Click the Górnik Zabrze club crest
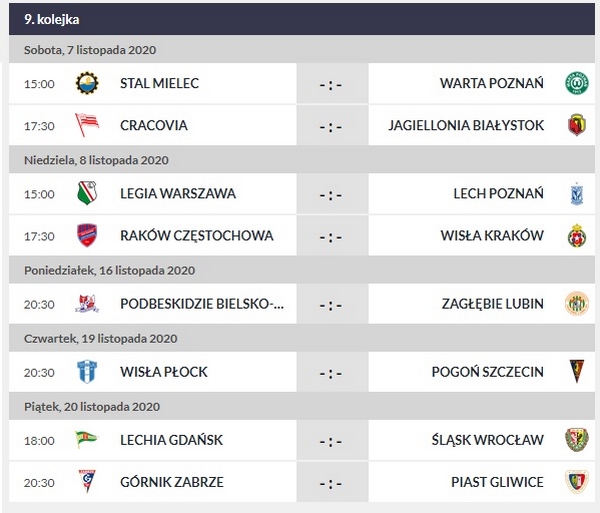Image resolution: width=600 pixels, height=513 pixels. pos(88,481)
